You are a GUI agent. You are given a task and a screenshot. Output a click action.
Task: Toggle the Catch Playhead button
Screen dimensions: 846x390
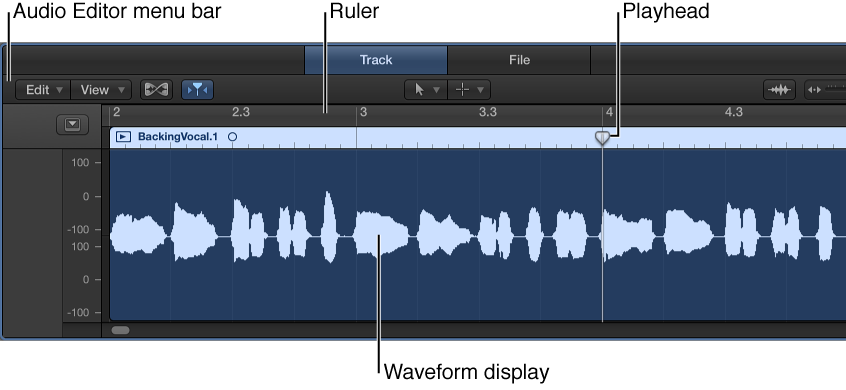(197, 90)
